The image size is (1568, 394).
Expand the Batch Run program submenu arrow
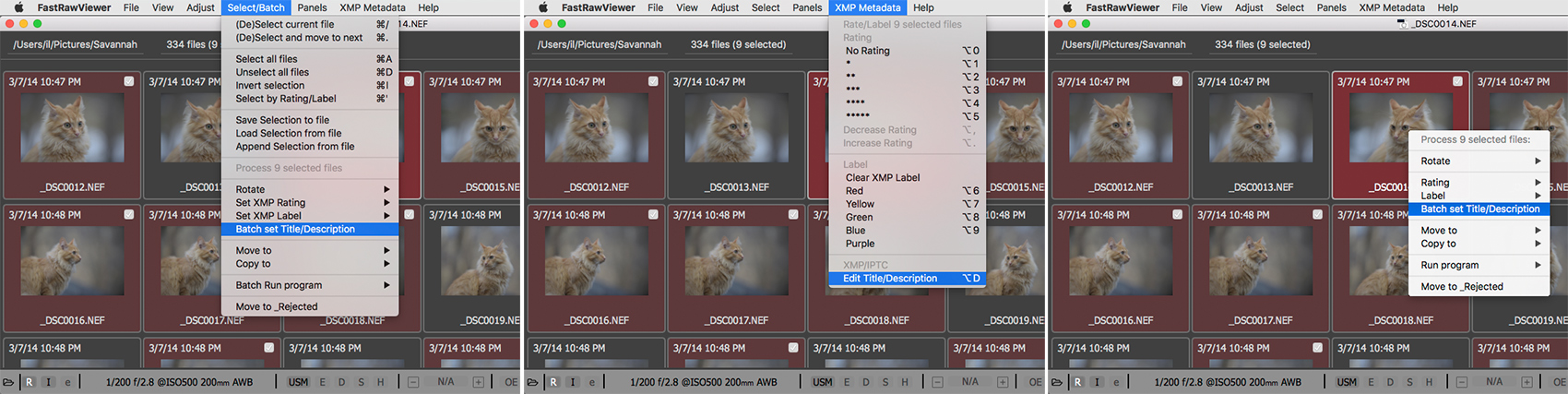386,285
